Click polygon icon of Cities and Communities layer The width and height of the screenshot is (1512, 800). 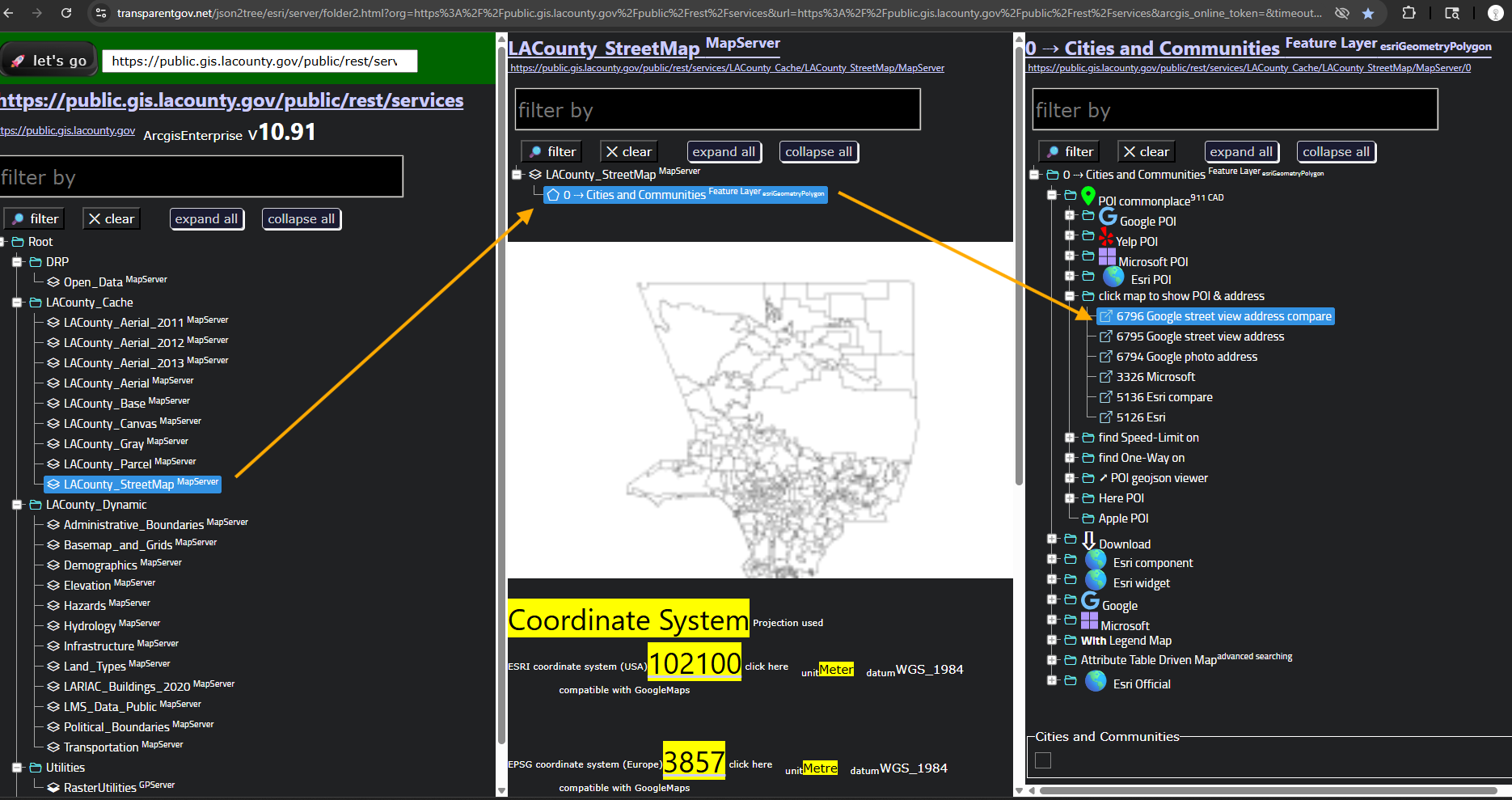pyautogui.click(x=553, y=195)
